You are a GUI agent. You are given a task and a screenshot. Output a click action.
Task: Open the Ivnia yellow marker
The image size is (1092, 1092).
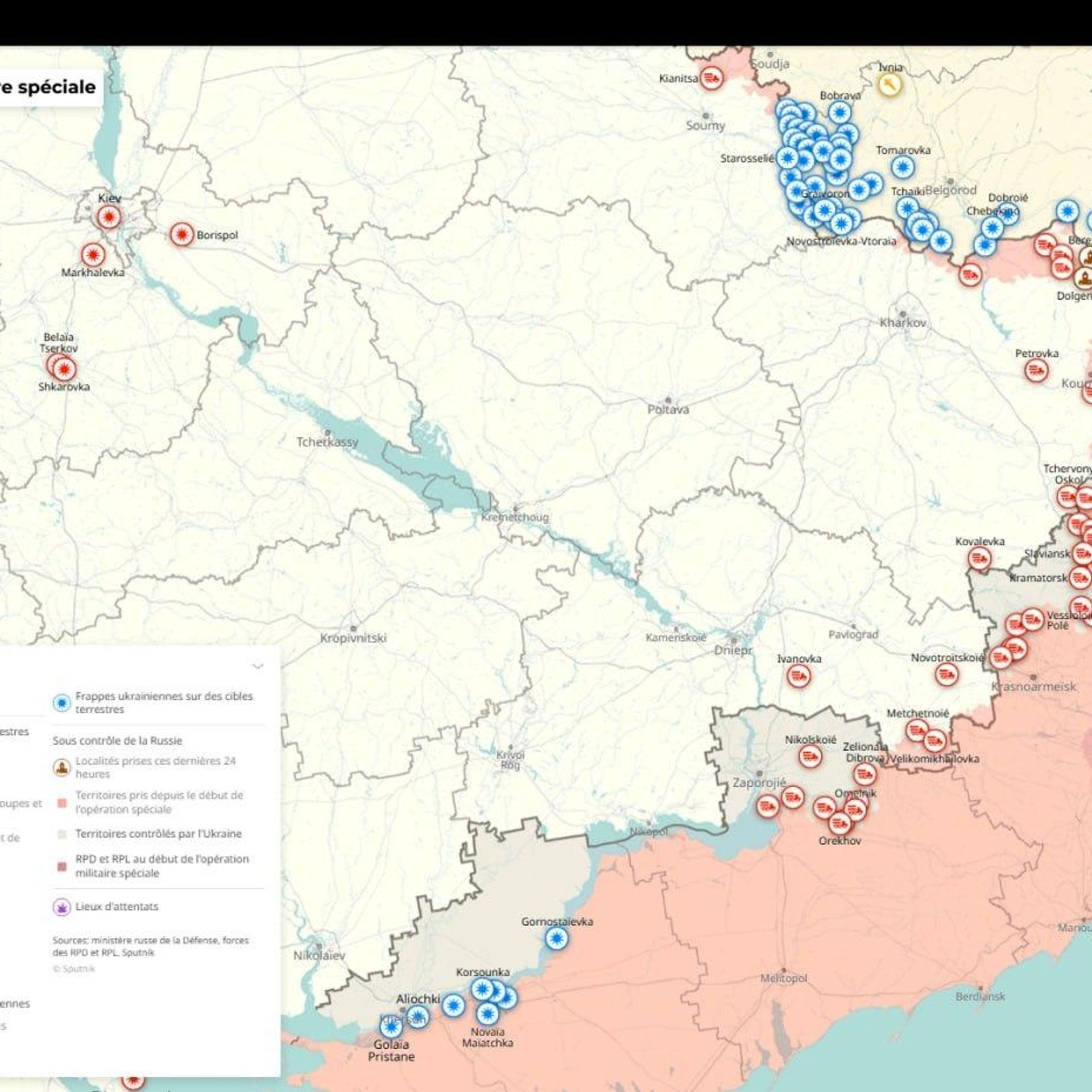tap(890, 85)
